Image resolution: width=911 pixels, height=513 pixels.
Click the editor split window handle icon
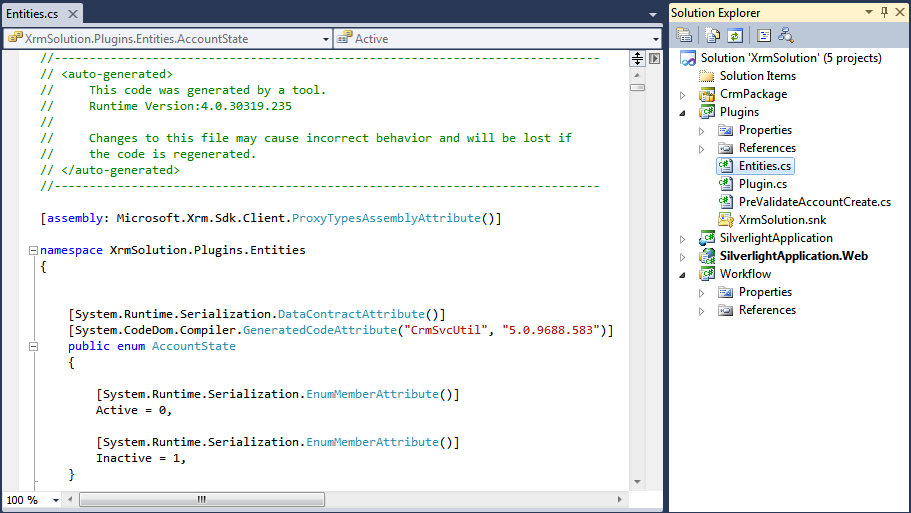(637, 58)
